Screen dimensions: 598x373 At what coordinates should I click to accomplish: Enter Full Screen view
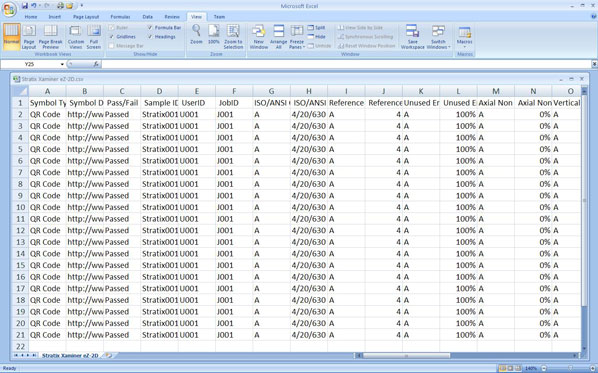tap(94, 37)
